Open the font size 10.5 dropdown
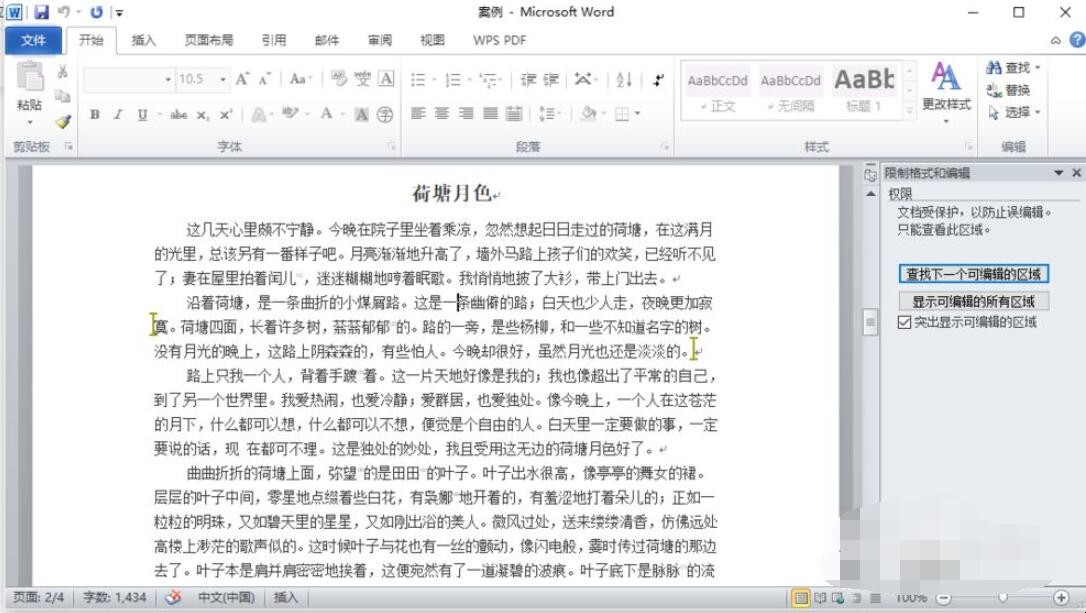Viewport: 1086px width, 613px height. [223, 80]
